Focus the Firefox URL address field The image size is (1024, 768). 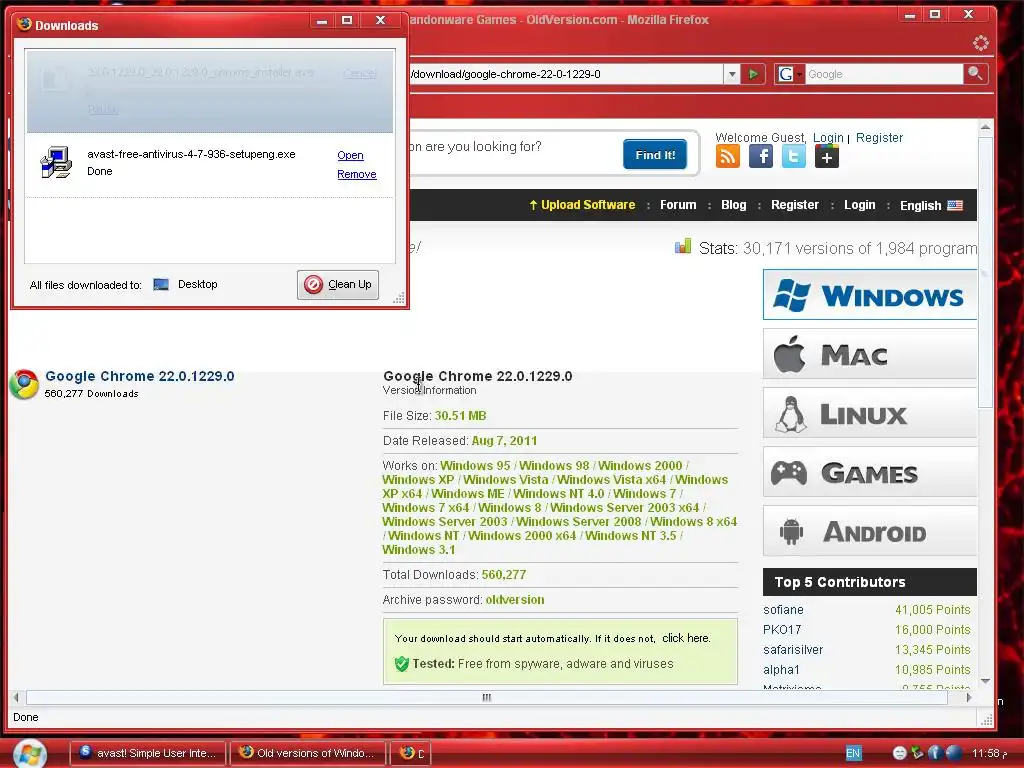coord(566,74)
